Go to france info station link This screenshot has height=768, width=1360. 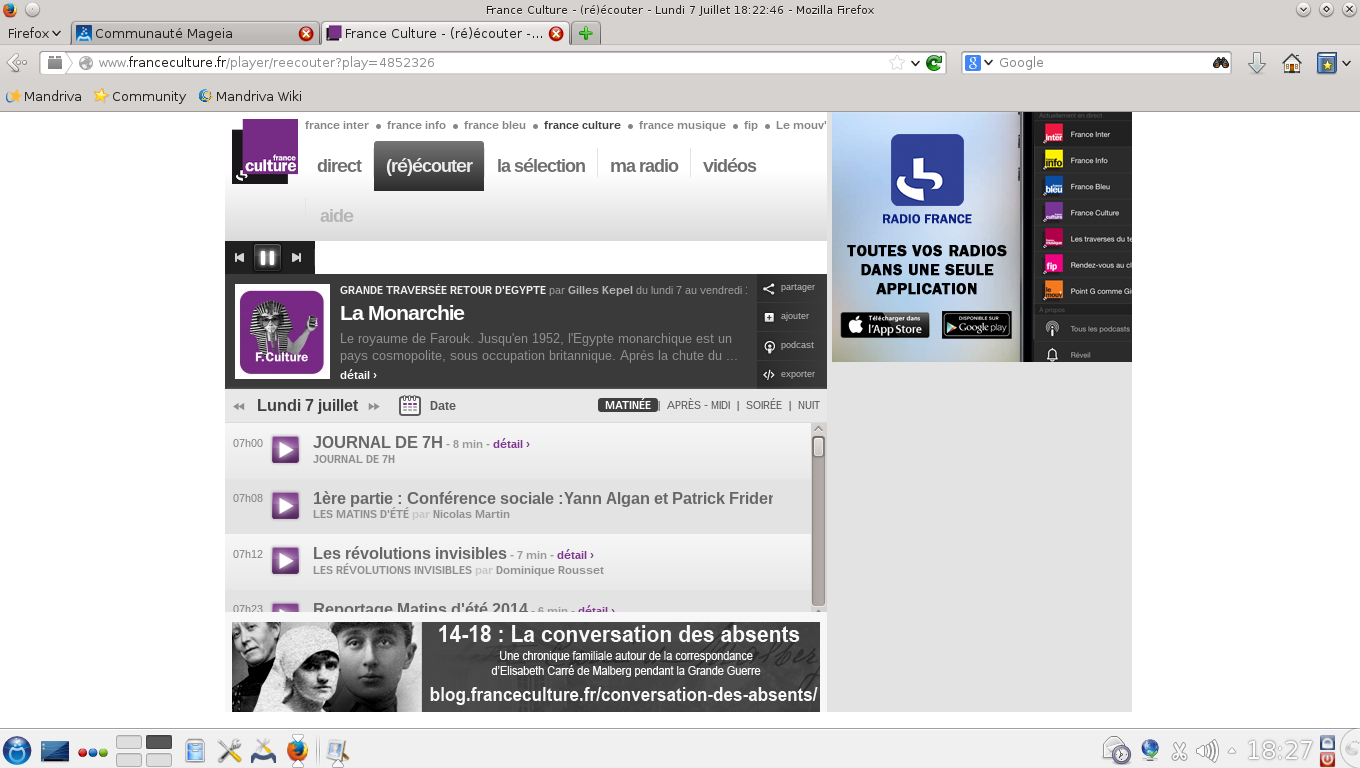pyautogui.click(x=416, y=125)
